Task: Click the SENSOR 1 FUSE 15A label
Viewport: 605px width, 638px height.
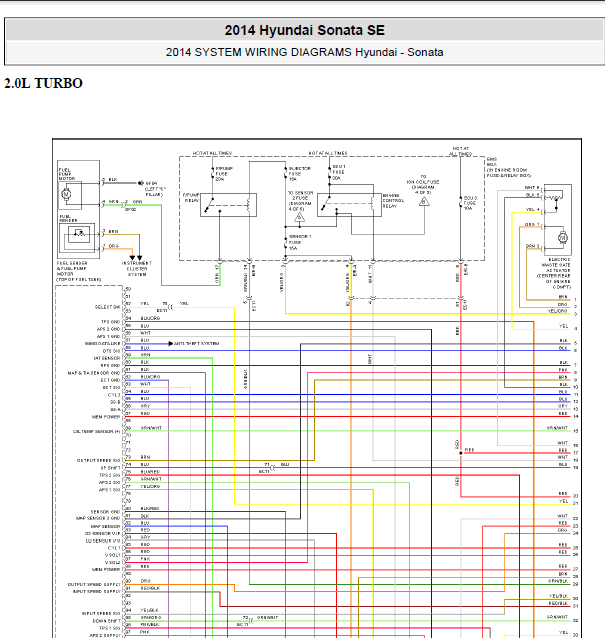Action: click(300, 242)
